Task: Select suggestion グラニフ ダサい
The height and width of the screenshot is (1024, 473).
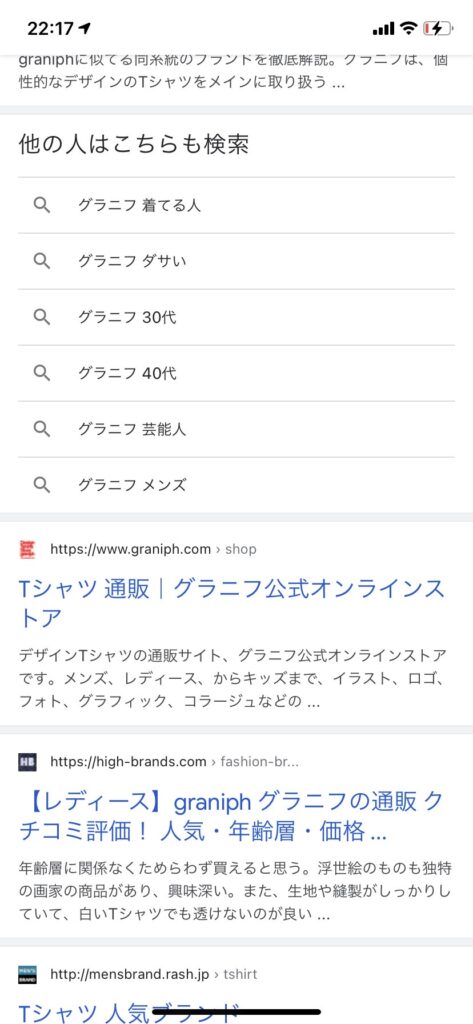Action: 236,261
